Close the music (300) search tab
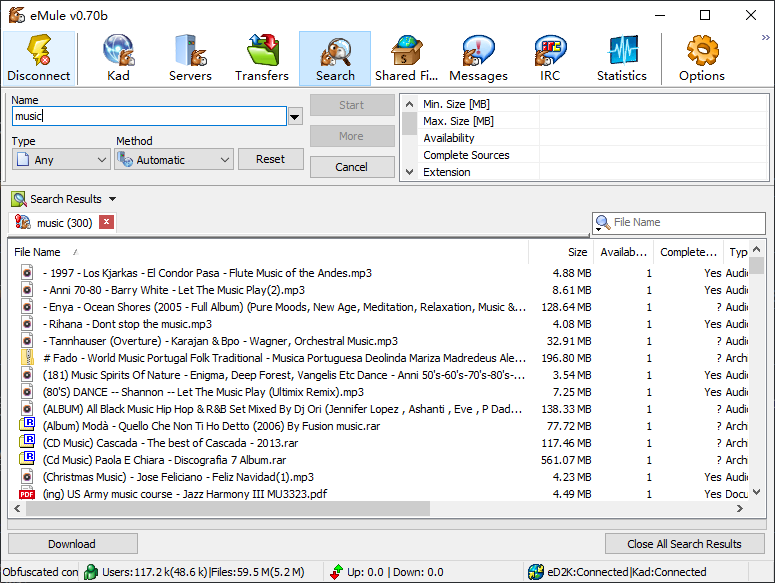Image resolution: width=775 pixels, height=583 pixels. (x=107, y=222)
